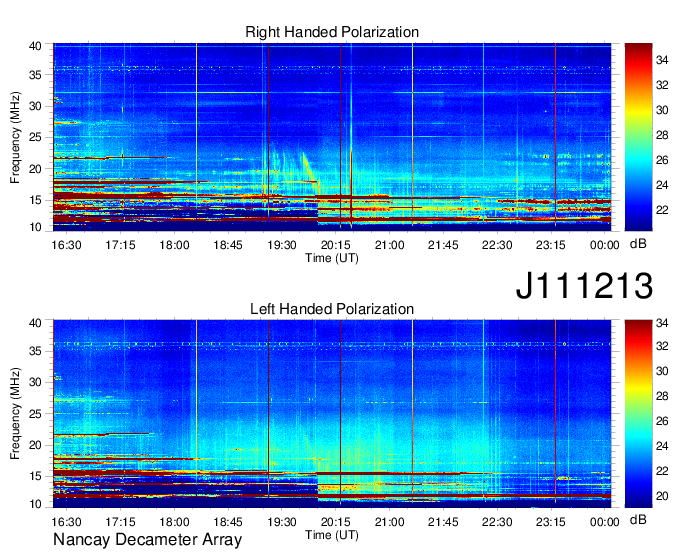680x552 pixels.
Task: Click the 21:00 tick of Left Handed plot
Action: point(389,522)
